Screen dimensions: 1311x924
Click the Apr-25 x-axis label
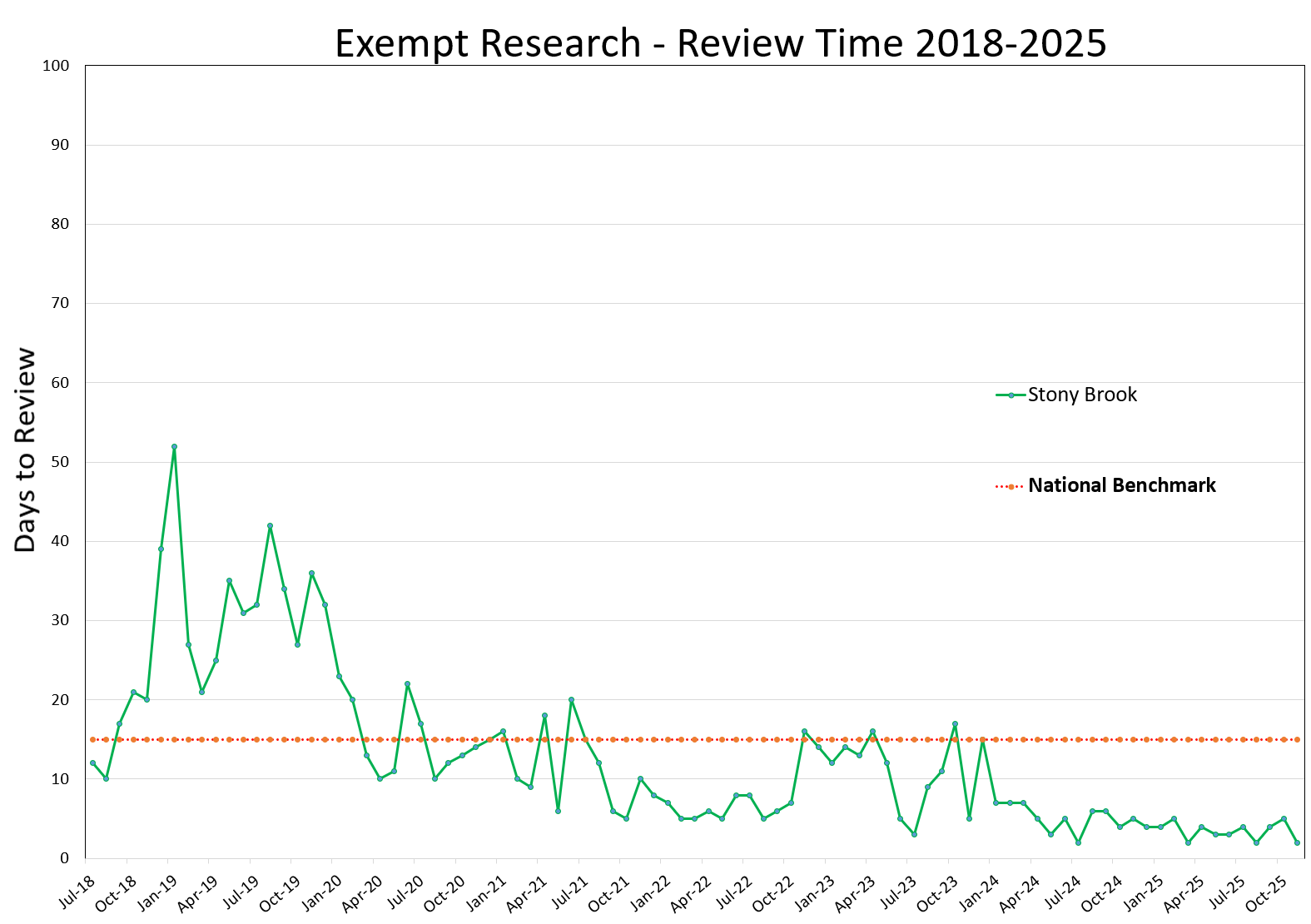click(1184, 892)
